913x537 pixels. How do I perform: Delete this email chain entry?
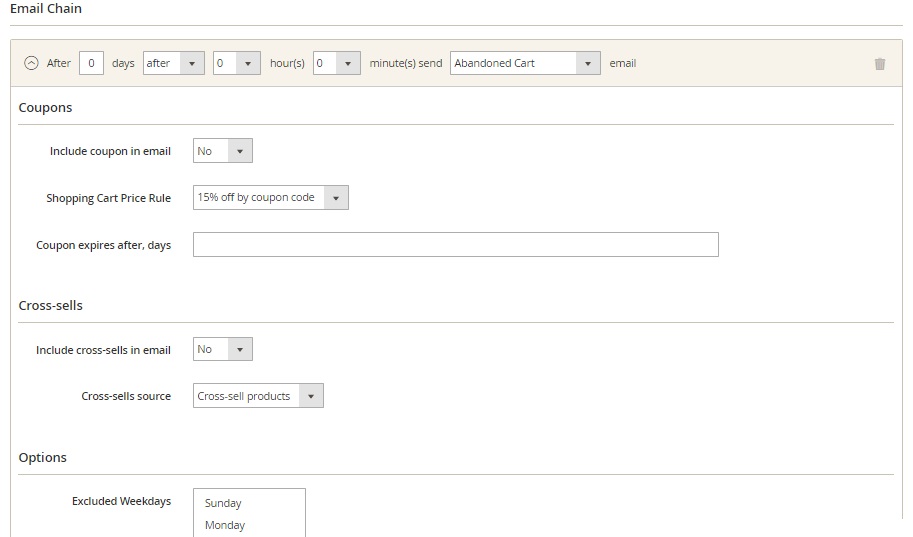pos(880,63)
